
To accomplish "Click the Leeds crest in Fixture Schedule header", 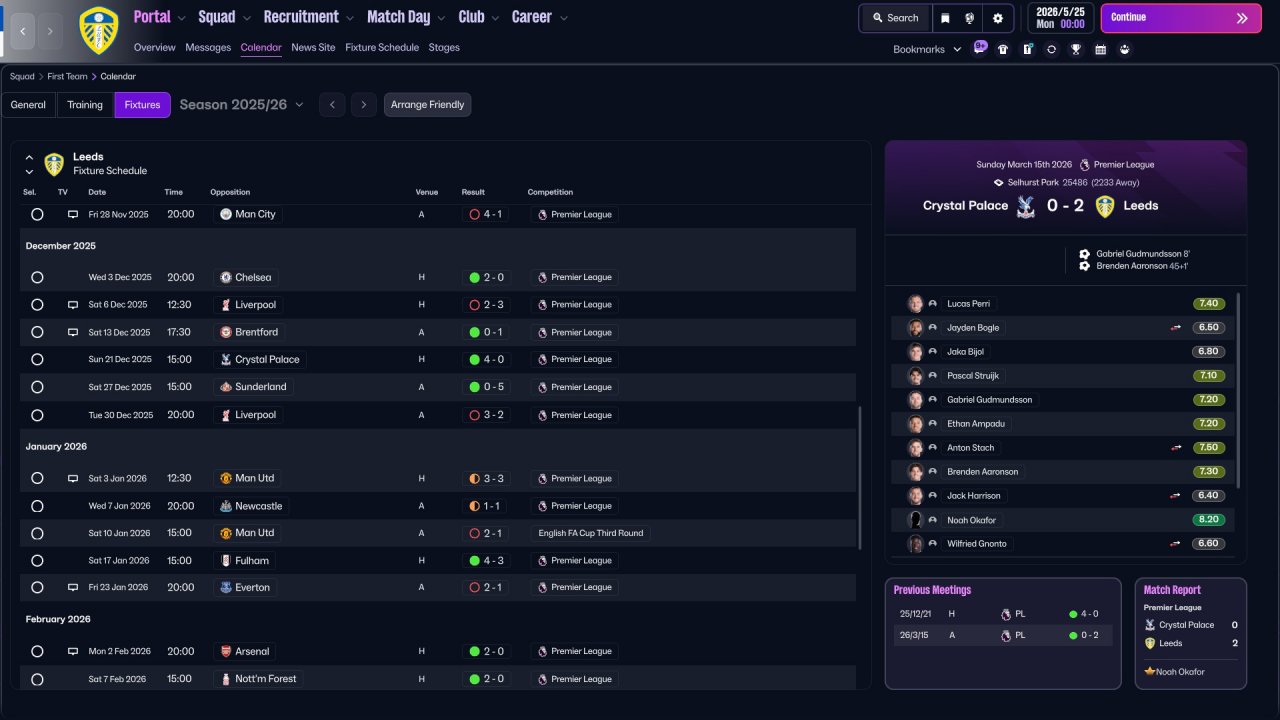I will click(x=54, y=164).
